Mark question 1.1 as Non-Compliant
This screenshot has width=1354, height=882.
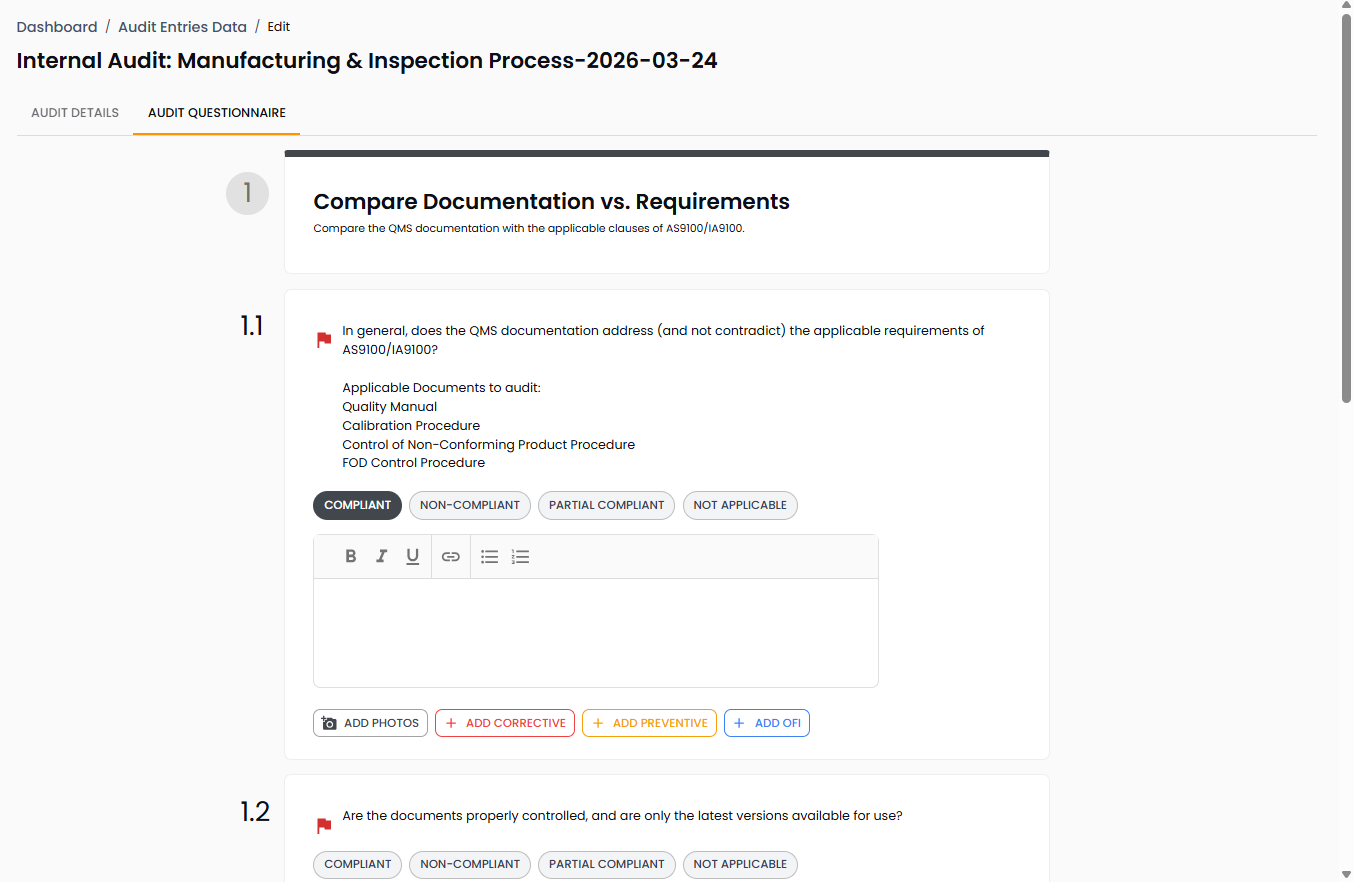point(470,505)
